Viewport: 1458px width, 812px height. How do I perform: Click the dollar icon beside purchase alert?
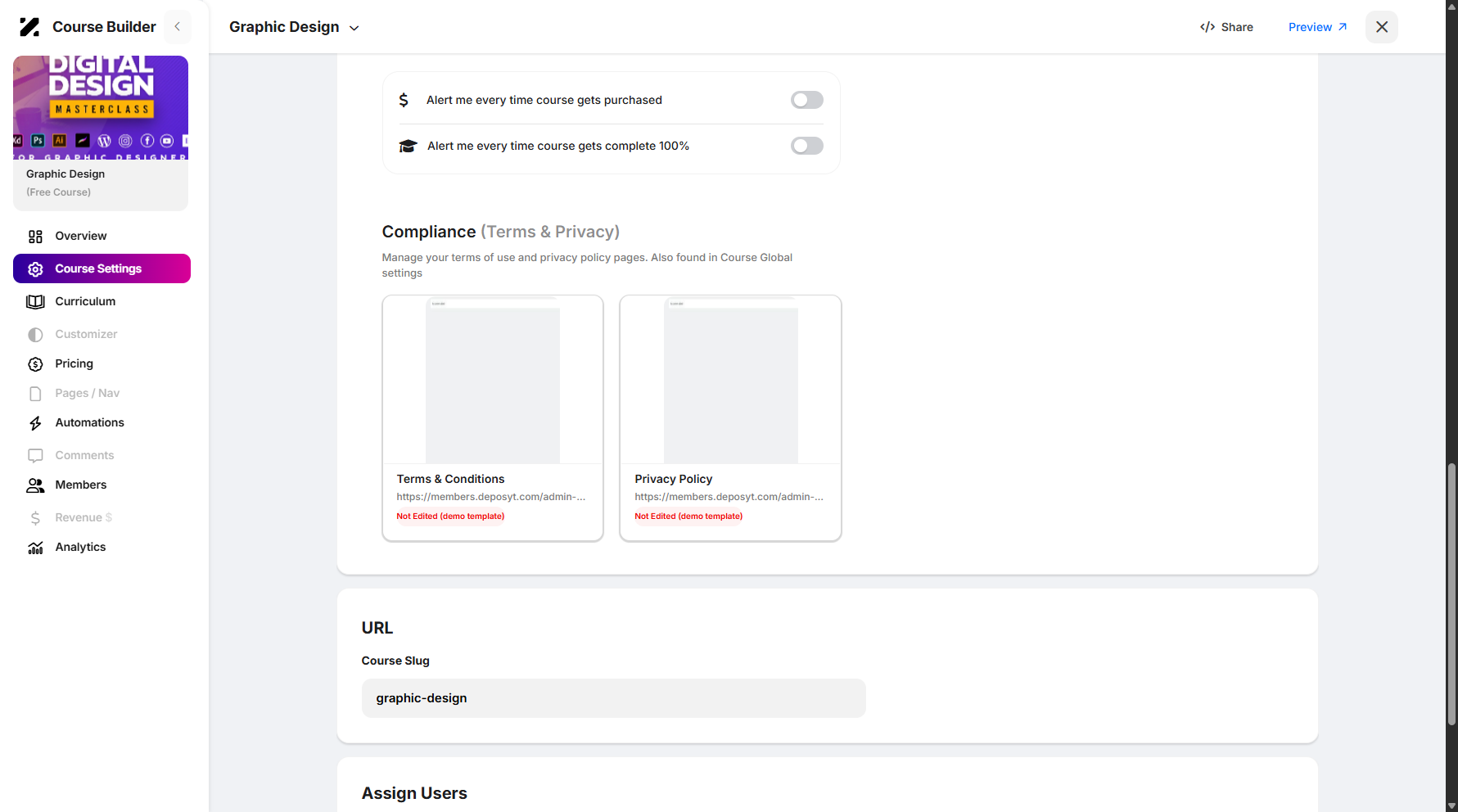[404, 100]
